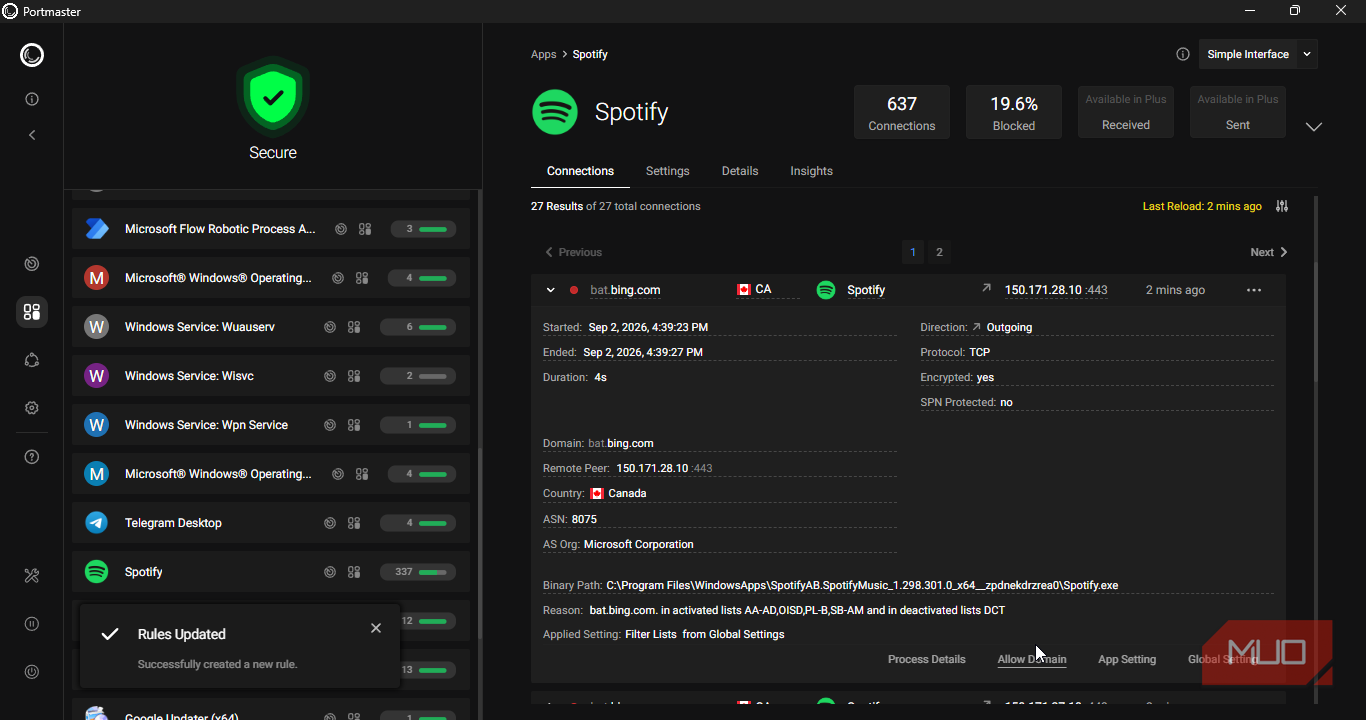Click the Wisvc connection count bar
Screen dimensions: 1366x720
[x=418, y=376]
